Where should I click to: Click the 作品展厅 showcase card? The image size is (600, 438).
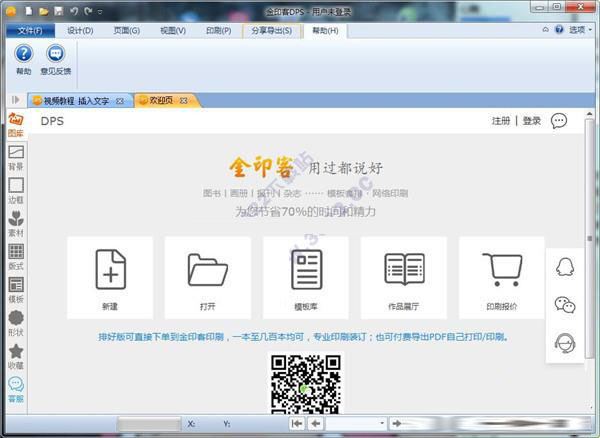pyautogui.click(x=404, y=278)
